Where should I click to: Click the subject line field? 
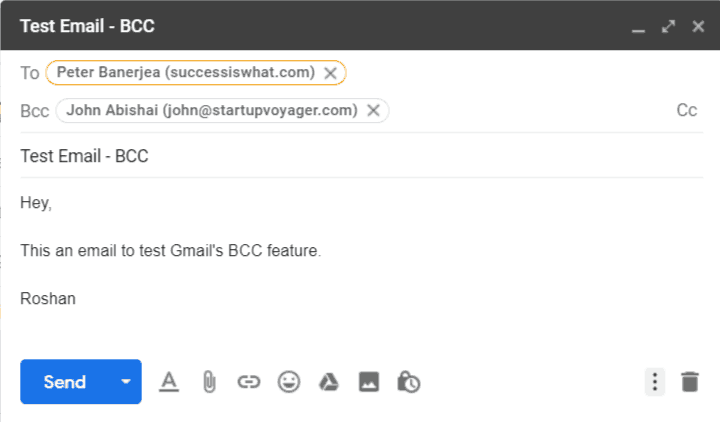click(360, 156)
